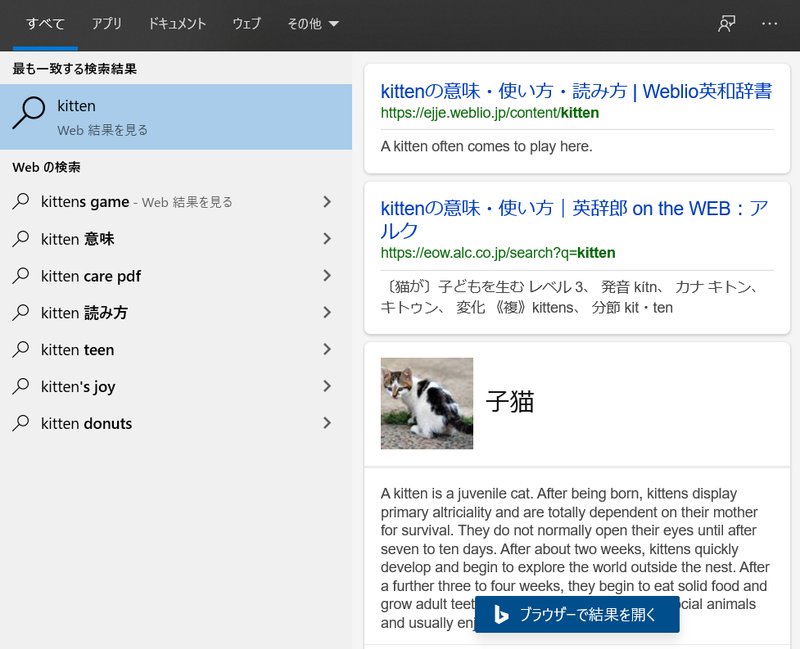The width and height of the screenshot is (800, 649).
Task: Open the feedback icon in the header
Action: coord(727,23)
